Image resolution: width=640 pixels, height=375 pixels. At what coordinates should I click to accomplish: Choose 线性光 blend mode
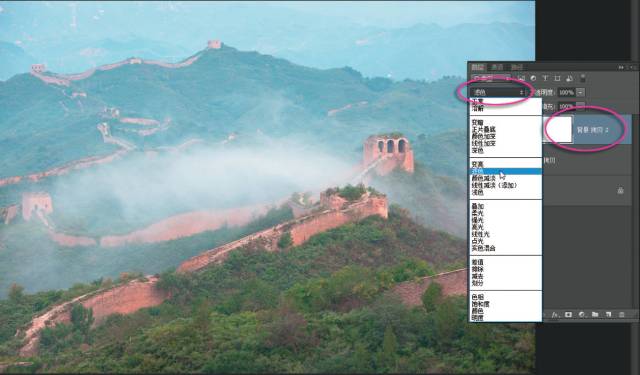pyautogui.click(x=506, y=234)
